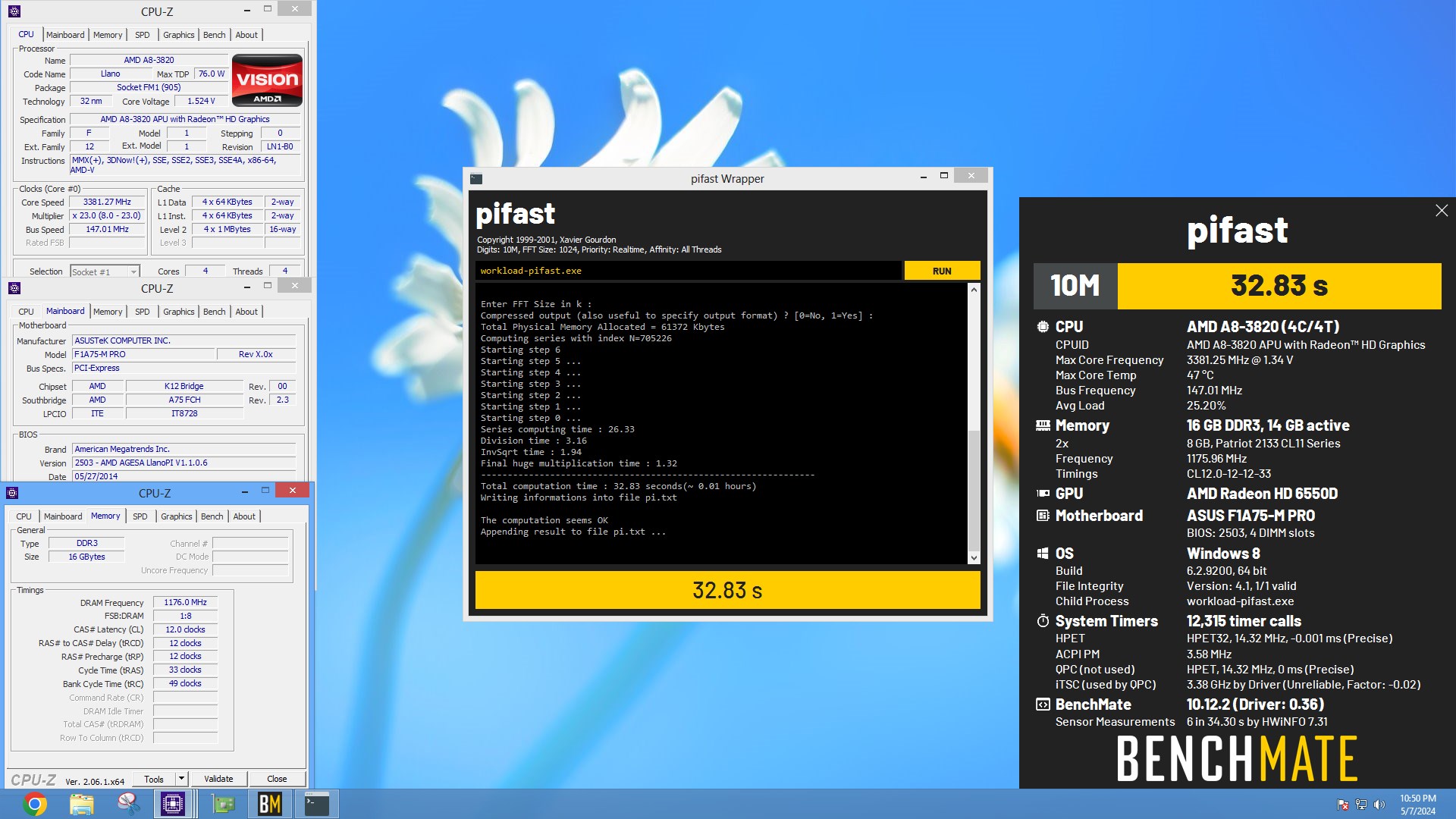The image size is (1456, 819).
Task: Select CPU tab in the Mainboard CPU-Z window
Action: (x=26, y=312)
